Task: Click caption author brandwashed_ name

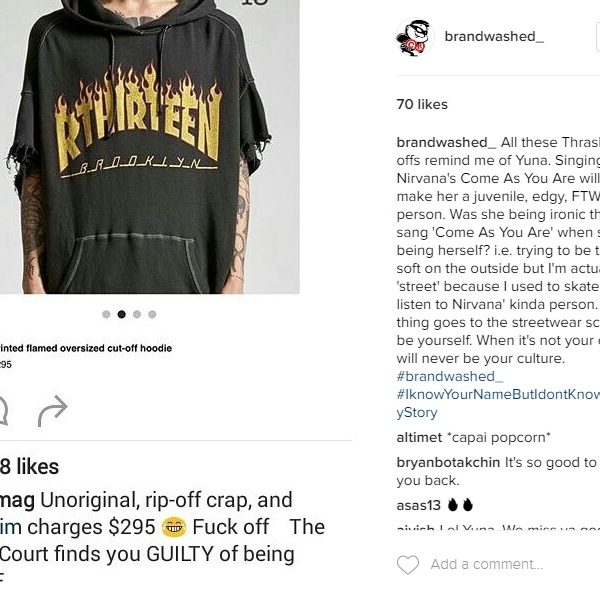Action: tap(446, 142)
